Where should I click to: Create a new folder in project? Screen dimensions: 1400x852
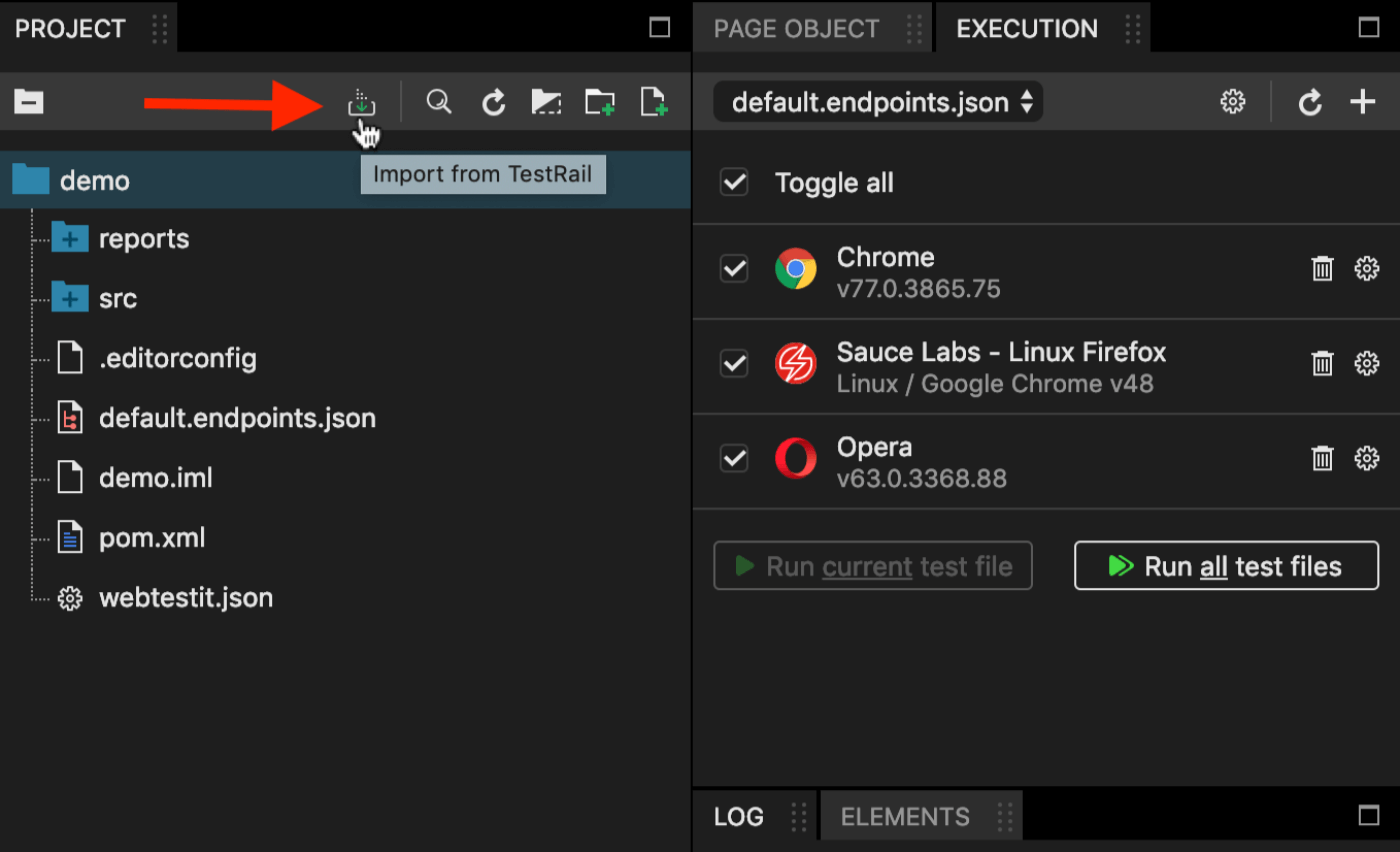(x=600, y=102)
